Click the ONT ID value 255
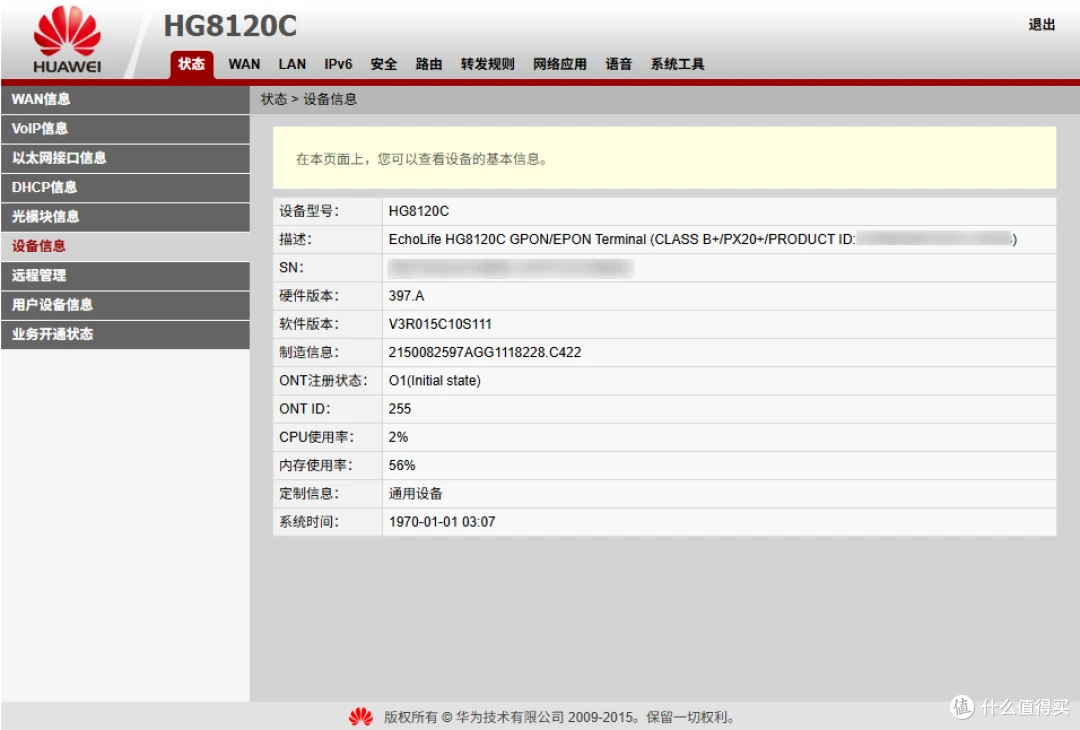The height and width of the screenshot is (730, 1080). [399, 409]
